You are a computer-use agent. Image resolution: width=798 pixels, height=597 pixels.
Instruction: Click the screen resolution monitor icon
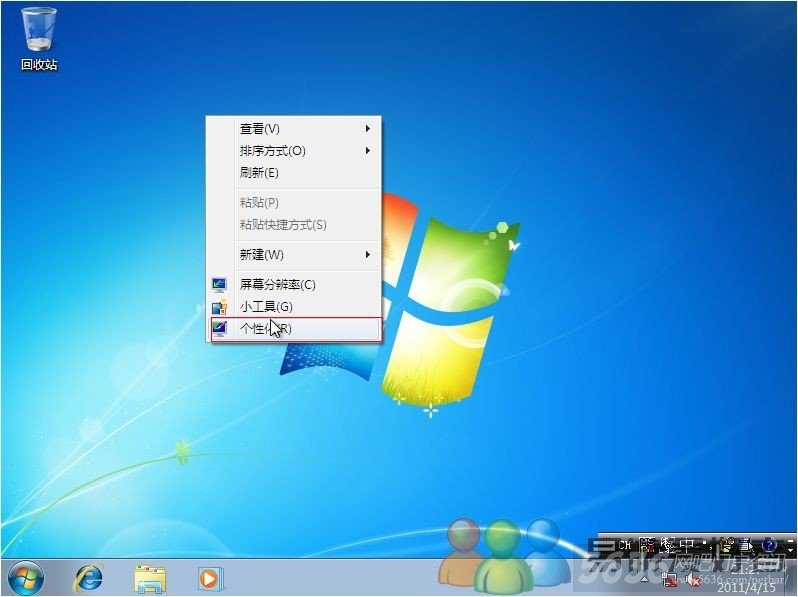(219, 285)
